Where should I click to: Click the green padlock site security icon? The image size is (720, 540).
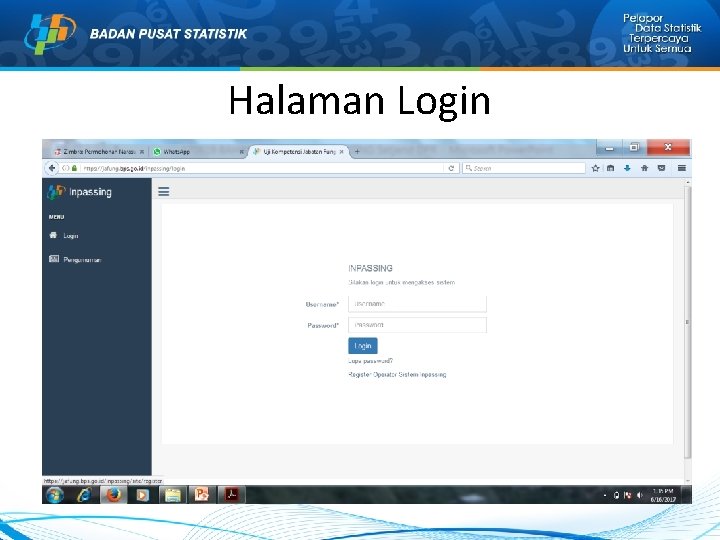click(74, 168)
